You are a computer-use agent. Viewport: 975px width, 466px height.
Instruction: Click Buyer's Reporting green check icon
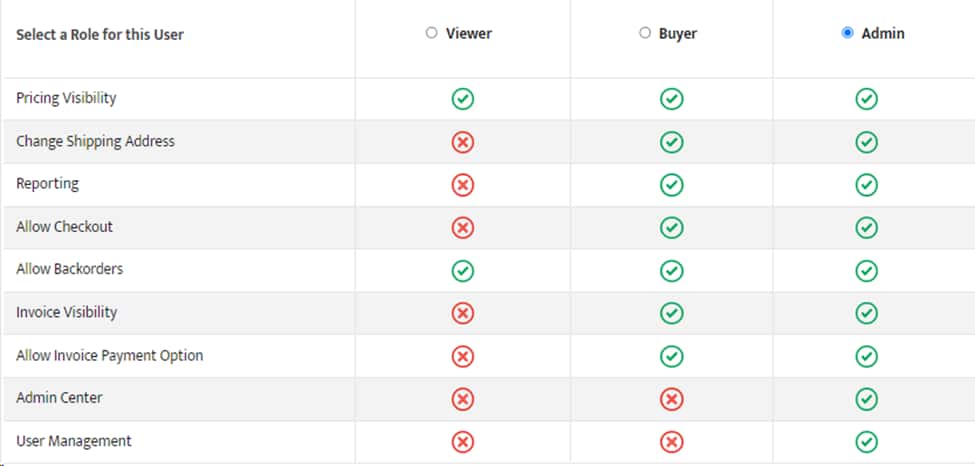672,185
